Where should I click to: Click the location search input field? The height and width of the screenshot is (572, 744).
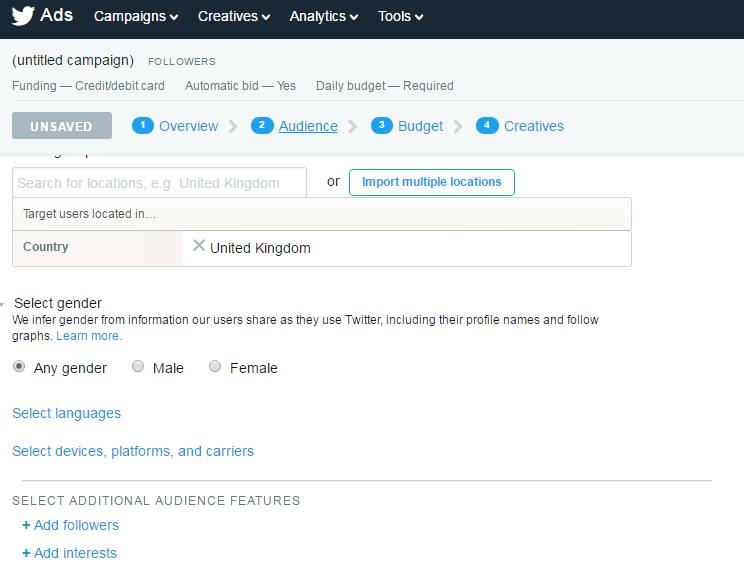coord(159,183)
